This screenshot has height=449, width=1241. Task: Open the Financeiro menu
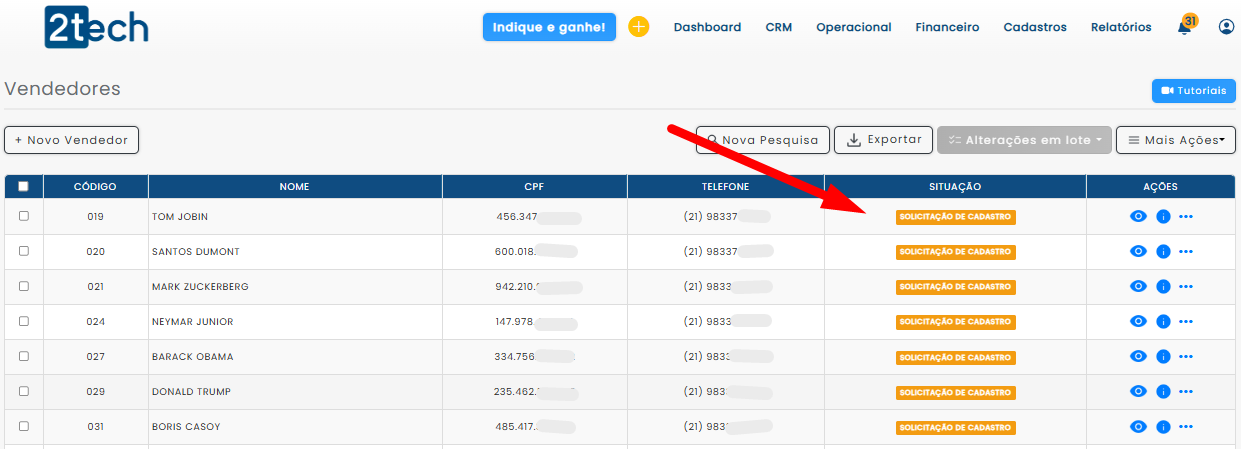(946, 27)
